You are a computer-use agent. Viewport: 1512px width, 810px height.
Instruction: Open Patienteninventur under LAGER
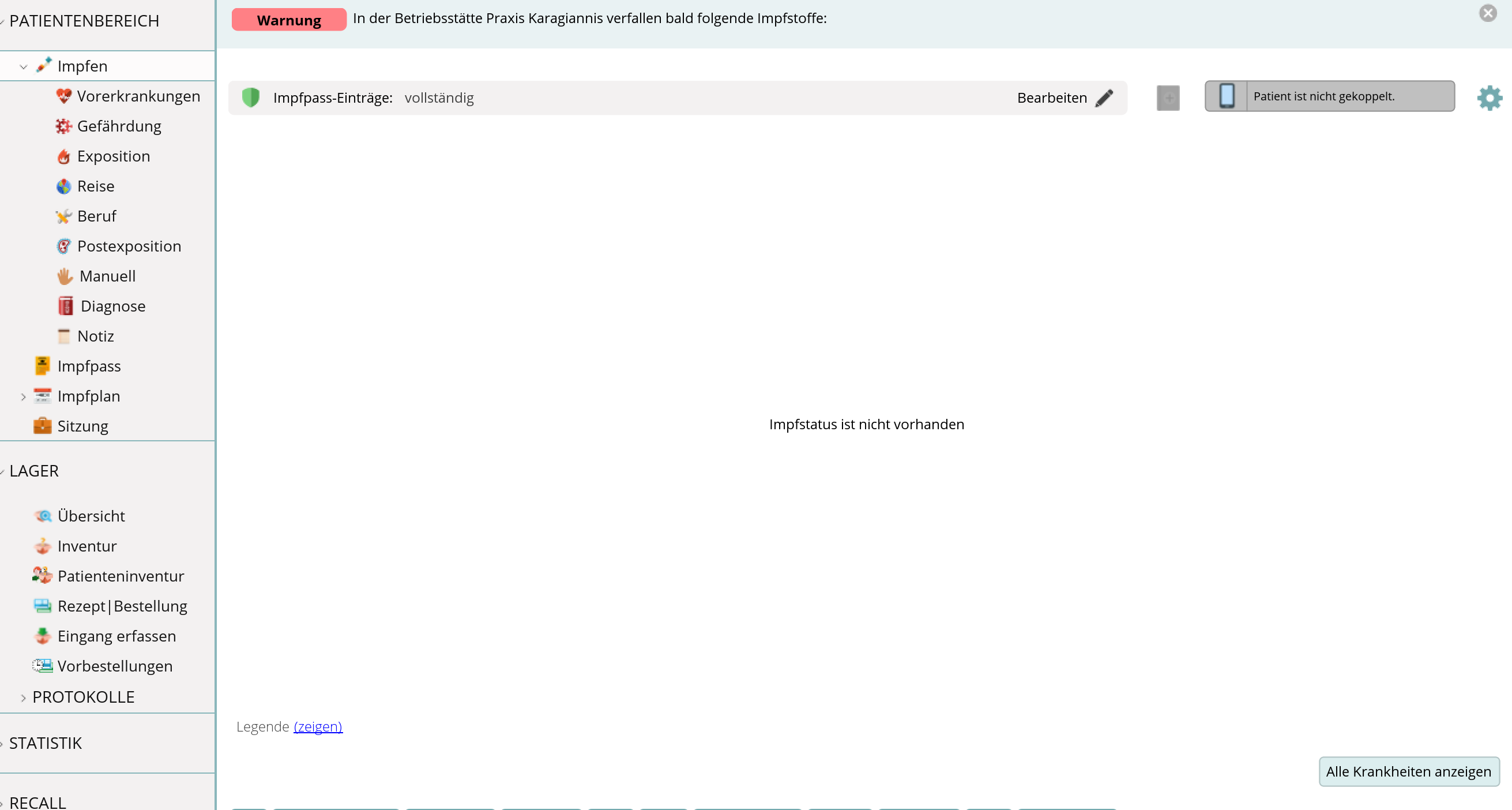(x=121, y=576)
